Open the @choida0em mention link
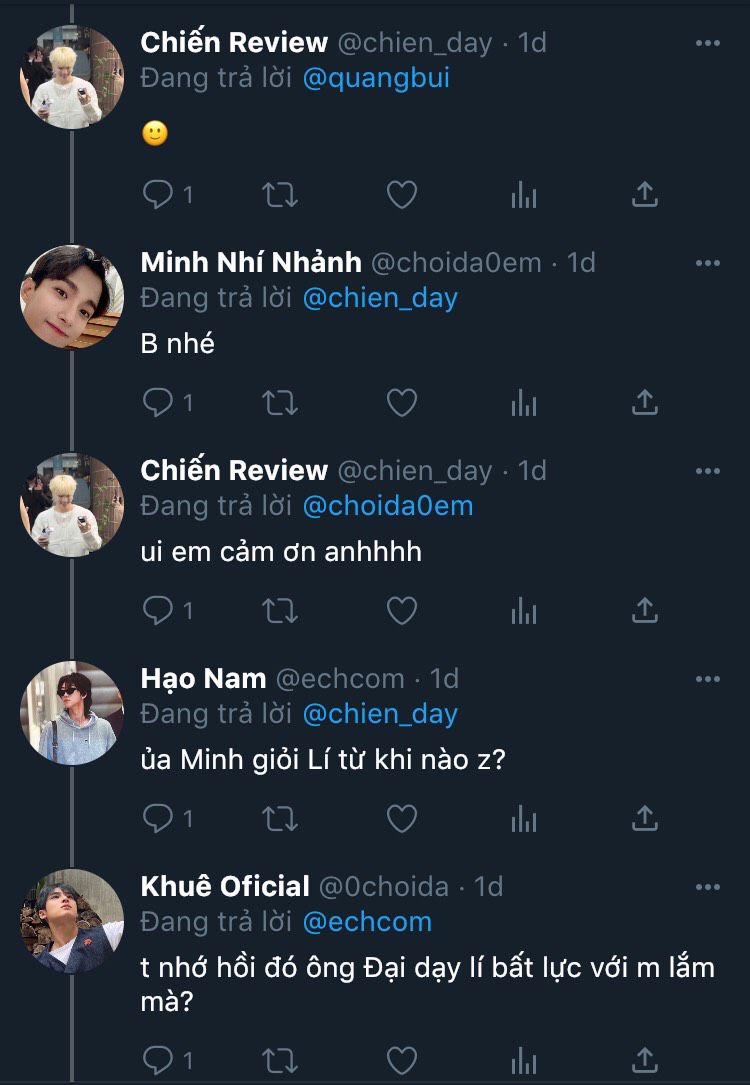This screenshot has height=1085, width=750. [387, 506]
